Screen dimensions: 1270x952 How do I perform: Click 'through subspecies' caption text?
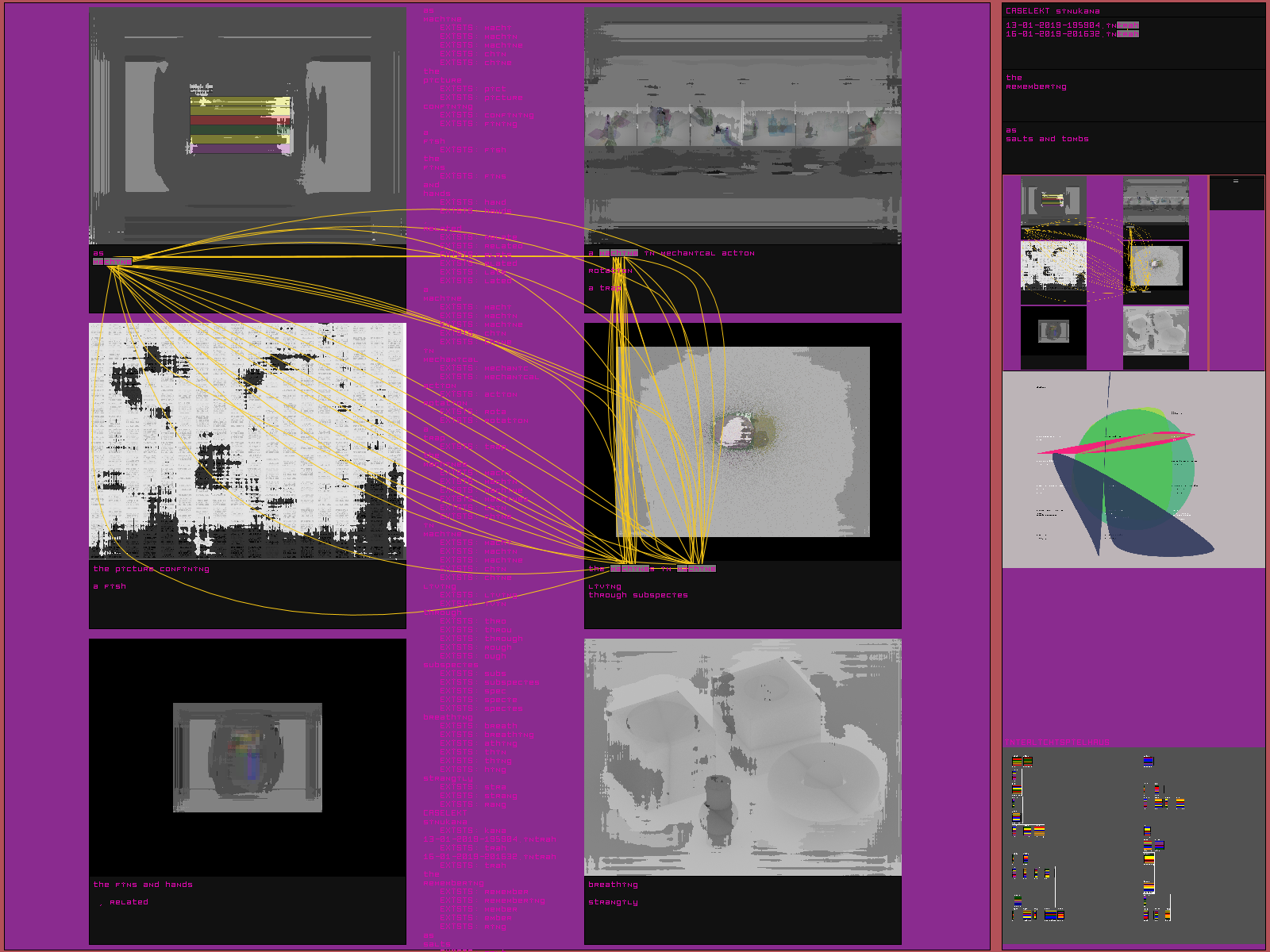[638, 595]
